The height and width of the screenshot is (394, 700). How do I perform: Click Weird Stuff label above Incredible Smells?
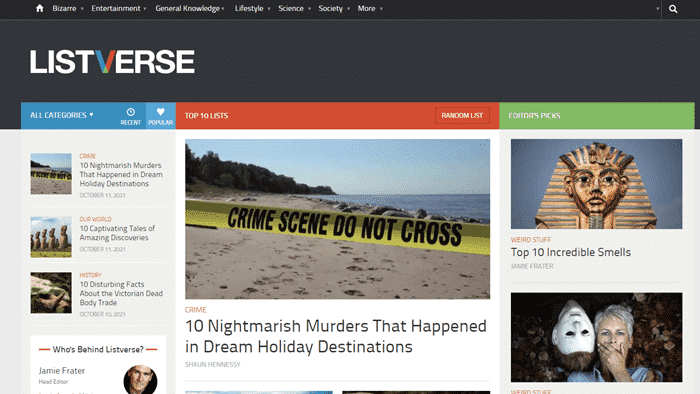click(x=531, y=240)
